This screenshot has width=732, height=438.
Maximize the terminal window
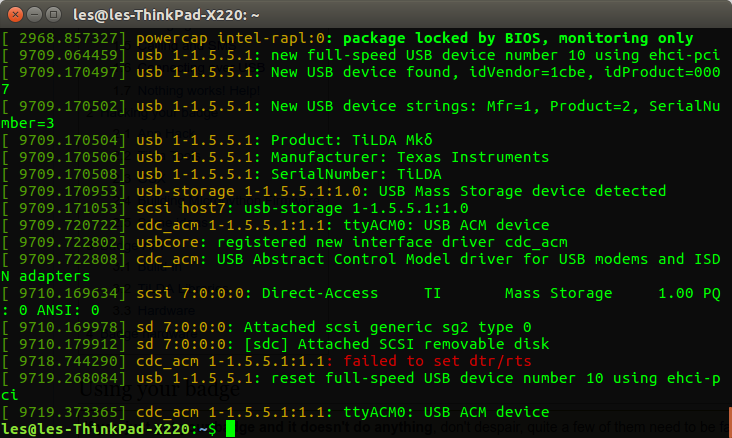coord(53,14)
